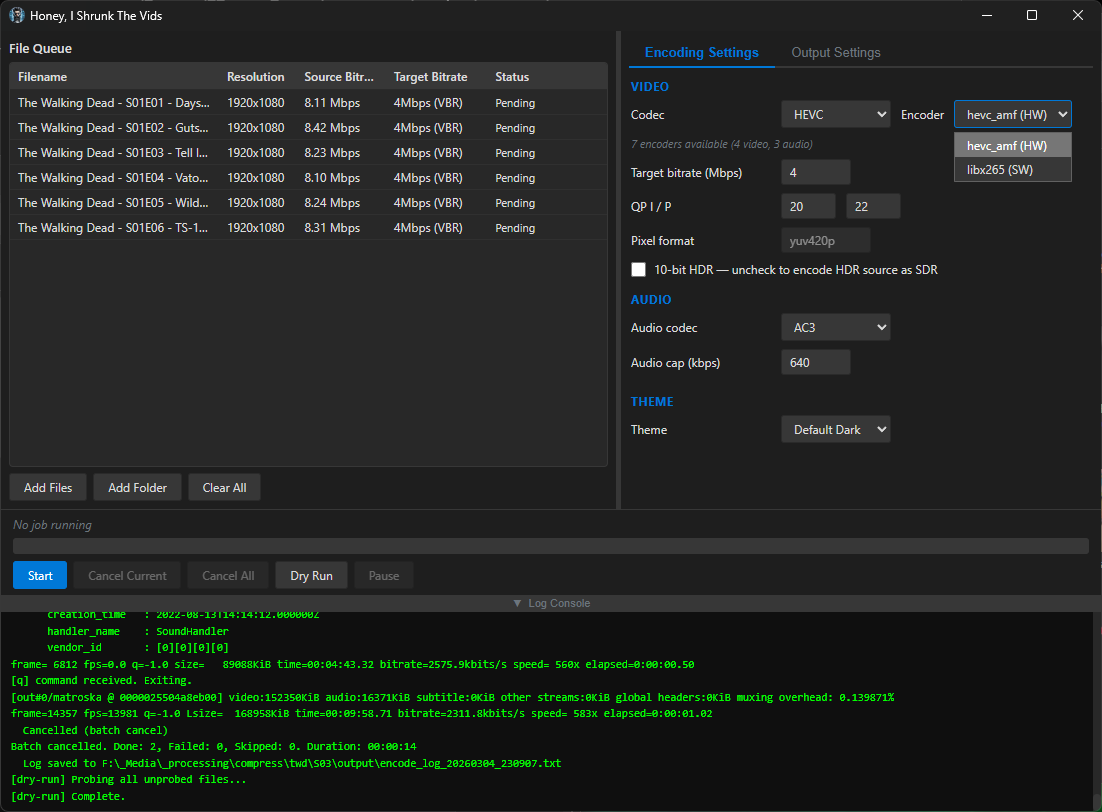Click the Target bitrate input field

tap(815, 173)
